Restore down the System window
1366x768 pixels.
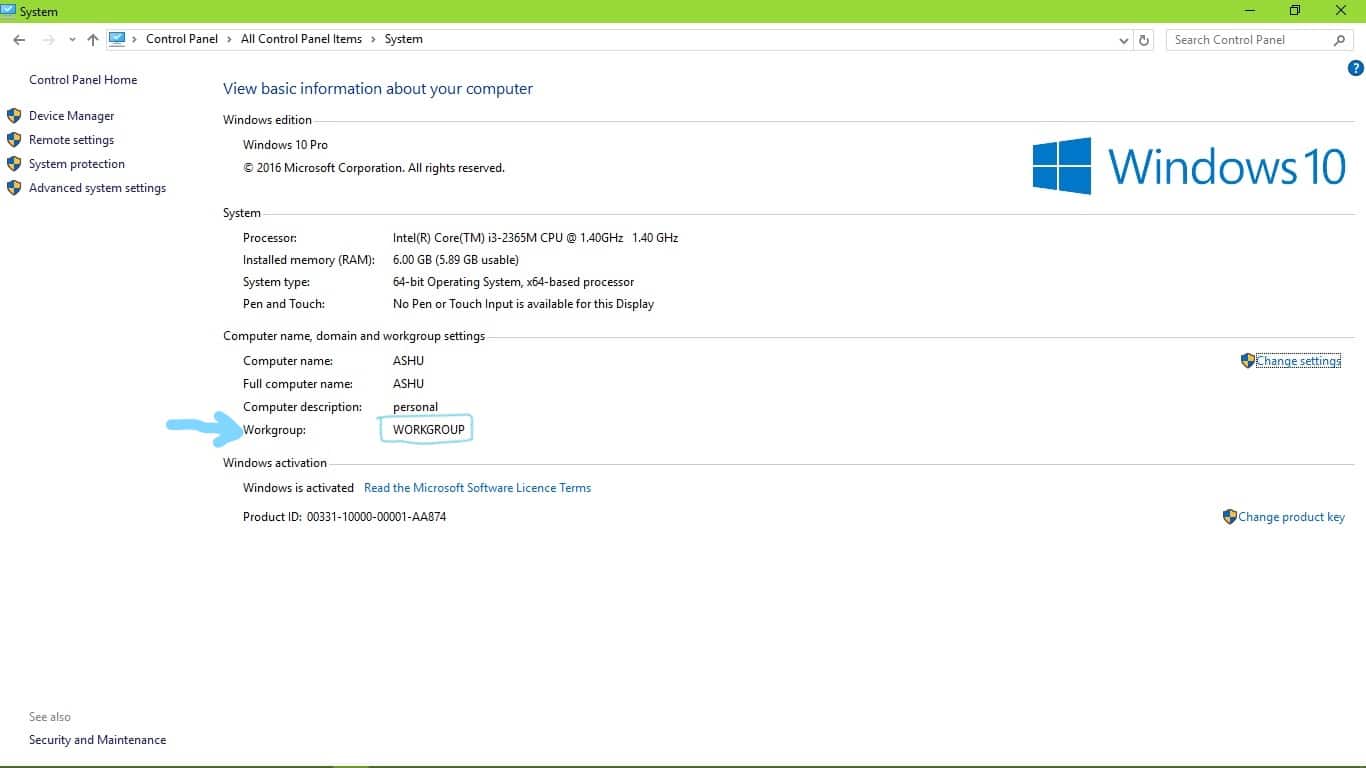tap(1295, 11)
